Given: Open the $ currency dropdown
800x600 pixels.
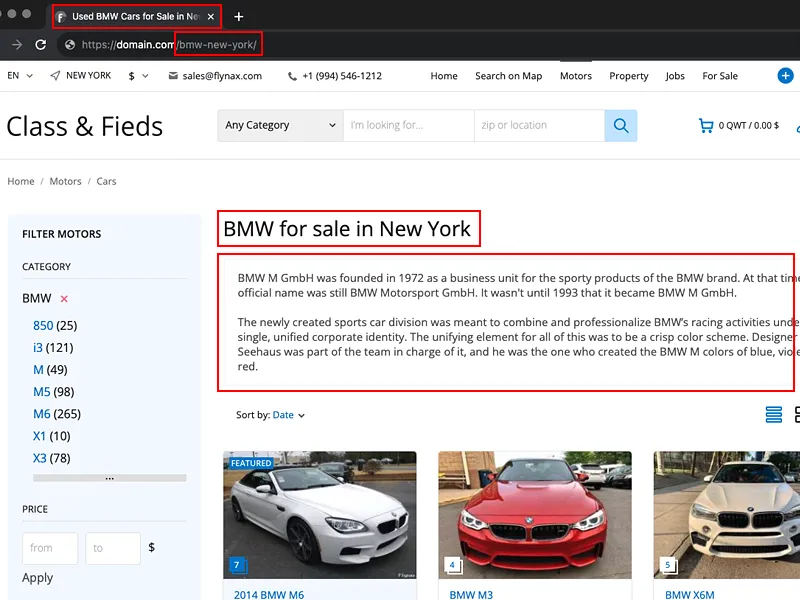Looking at the screenshot, I should point(138,76).
